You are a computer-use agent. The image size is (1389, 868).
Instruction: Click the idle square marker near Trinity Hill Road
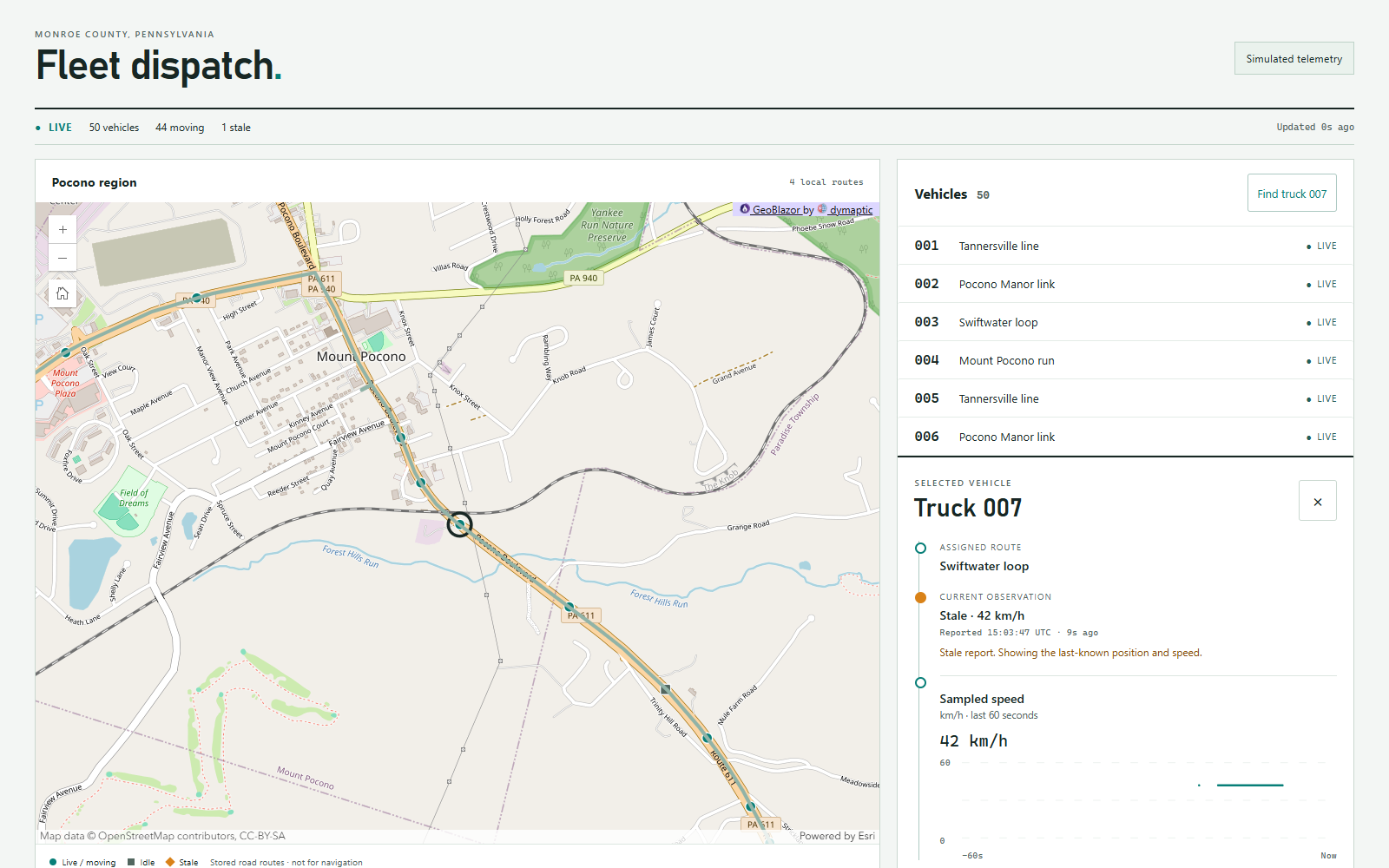point(666,689)
